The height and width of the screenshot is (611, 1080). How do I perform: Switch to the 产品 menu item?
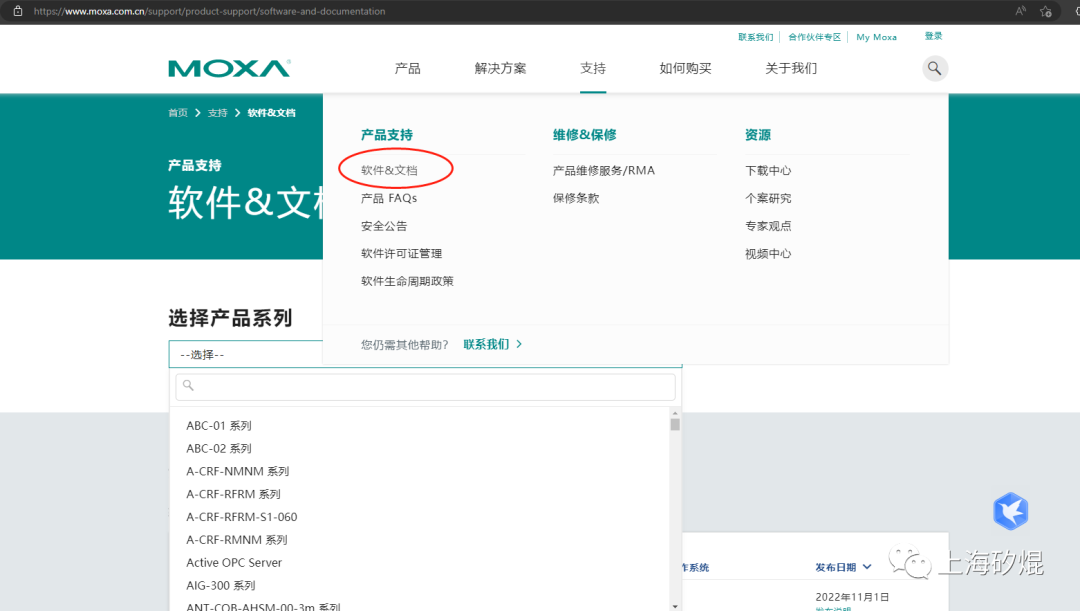[x=407, y=67]
